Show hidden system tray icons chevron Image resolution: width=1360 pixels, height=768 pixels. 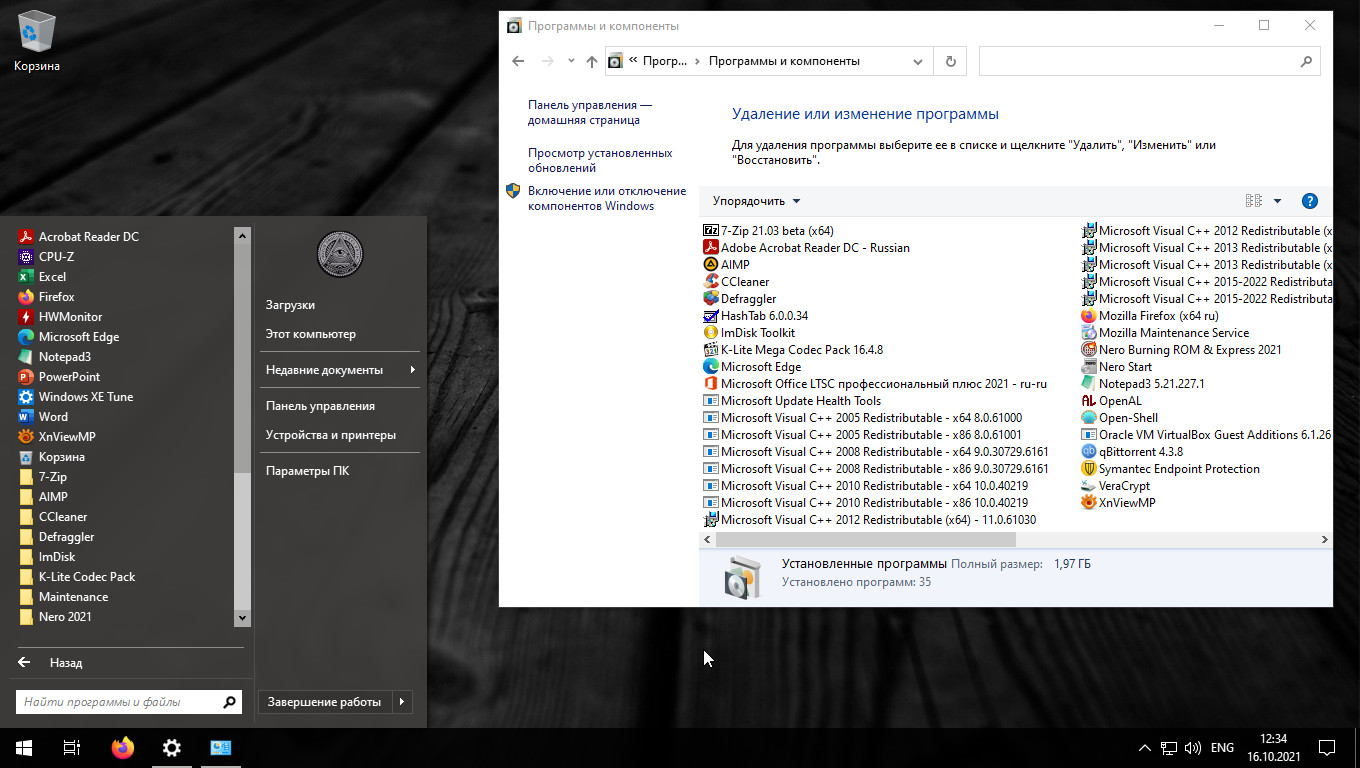click(x=1145, y=748)
